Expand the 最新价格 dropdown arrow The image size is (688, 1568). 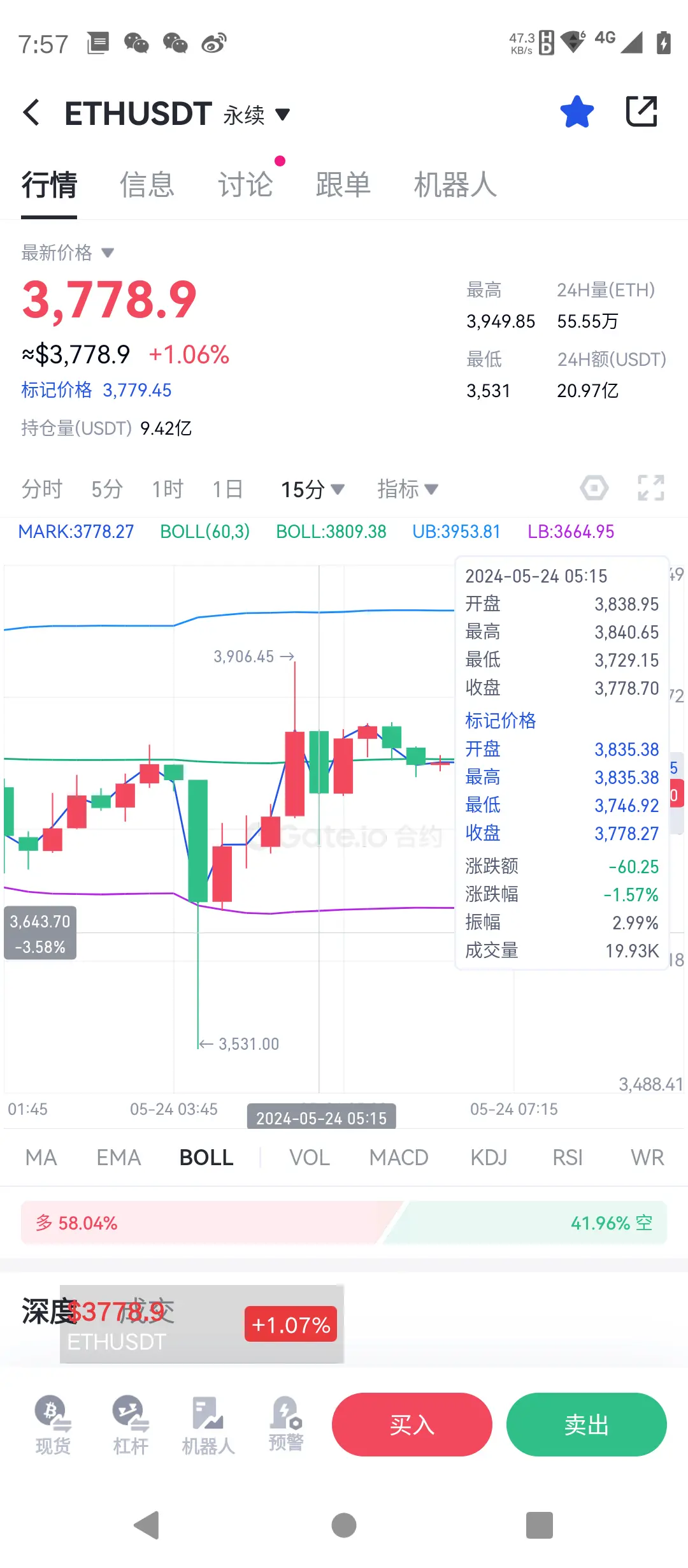[x=108, y=253]
